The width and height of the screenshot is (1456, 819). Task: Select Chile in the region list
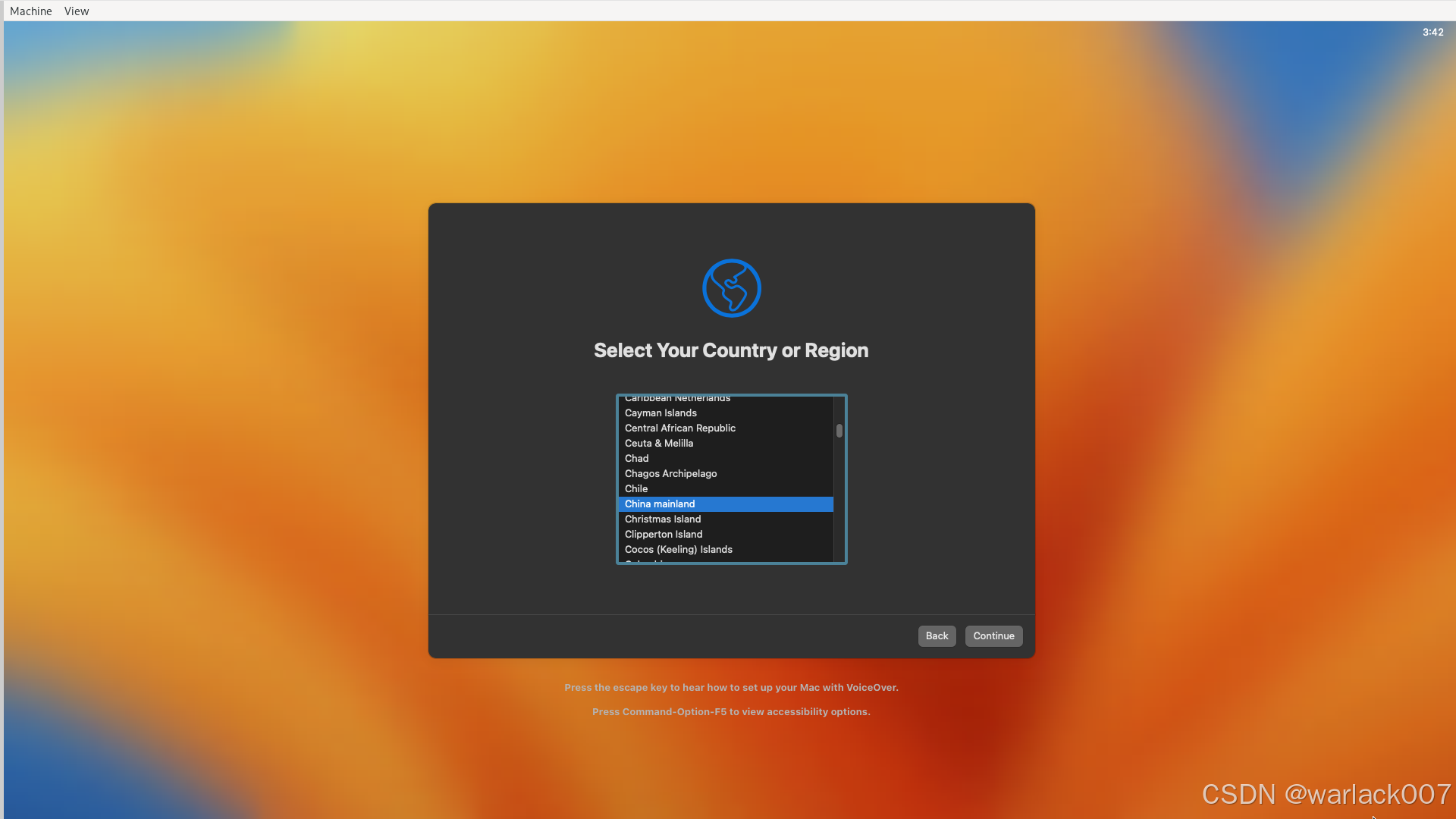click(726, 489)
